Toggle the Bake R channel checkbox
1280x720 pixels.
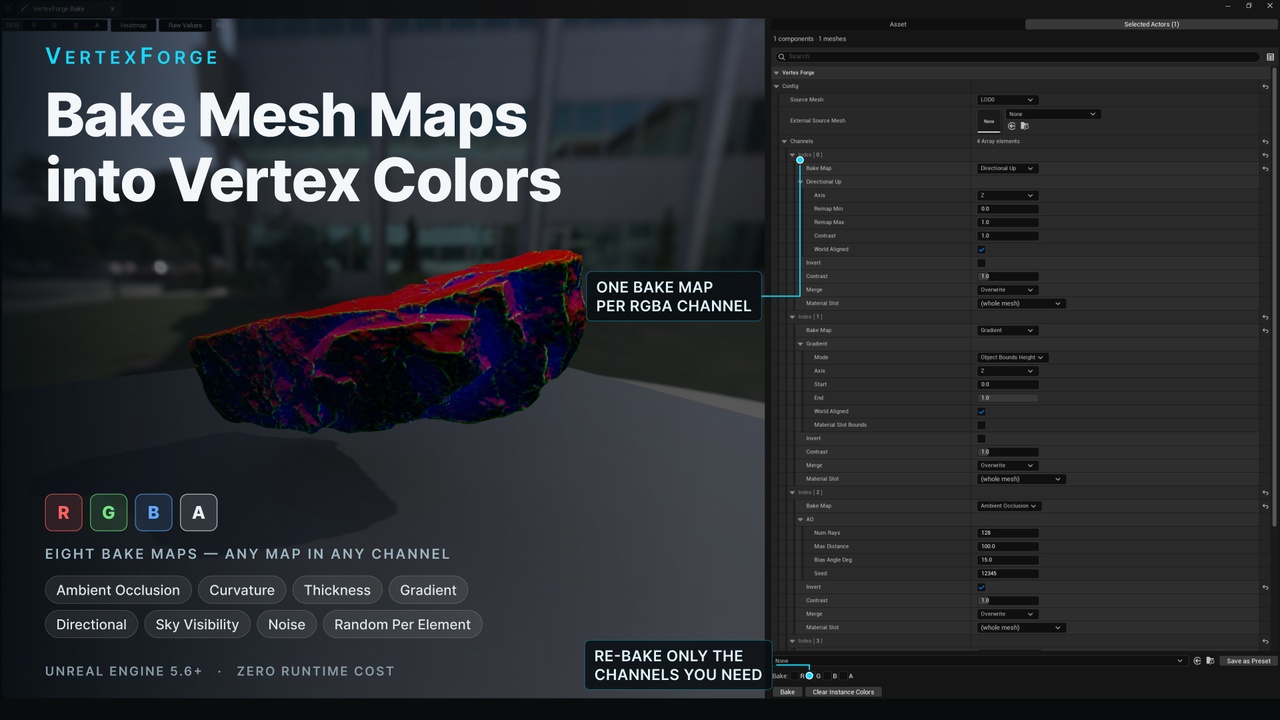(x=797, y=676)
